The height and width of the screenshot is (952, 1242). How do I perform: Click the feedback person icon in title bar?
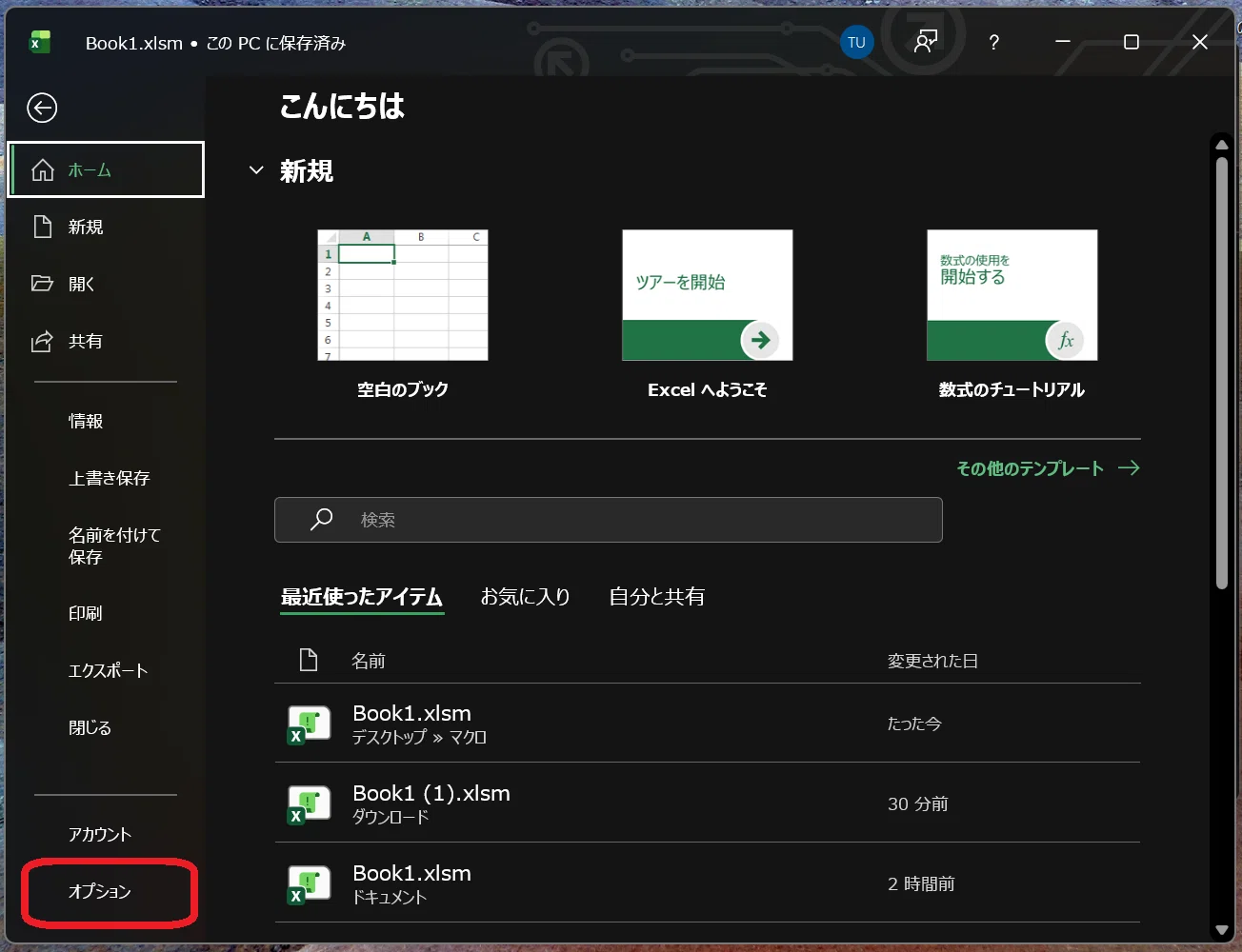(925, 42)
